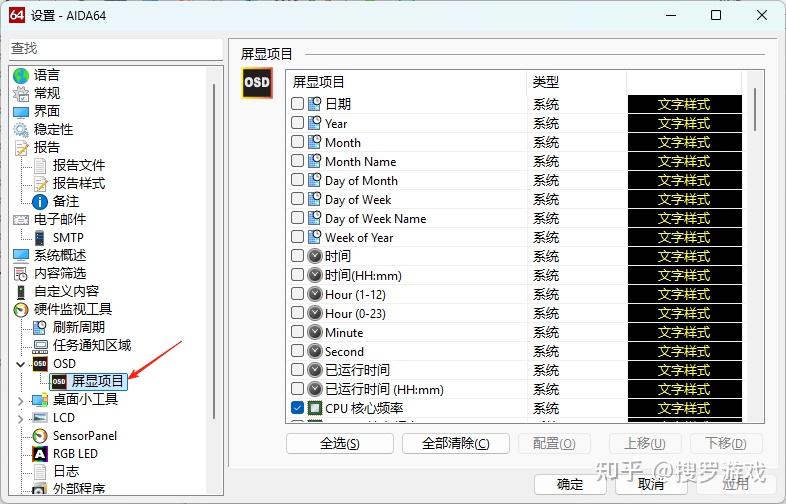Click the 查找 search field
Viewport: 786px width, 504px height.
click(x=116, y=49)
